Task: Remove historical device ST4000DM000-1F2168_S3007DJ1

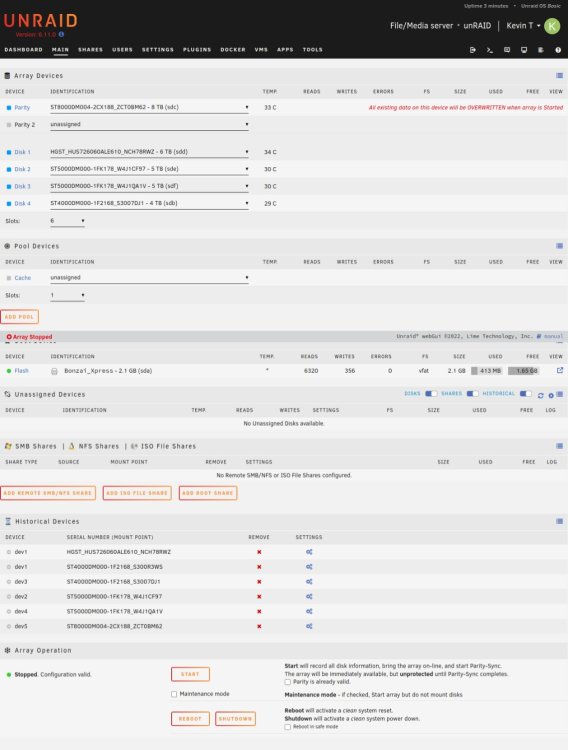Action: (x=259, y=582)
